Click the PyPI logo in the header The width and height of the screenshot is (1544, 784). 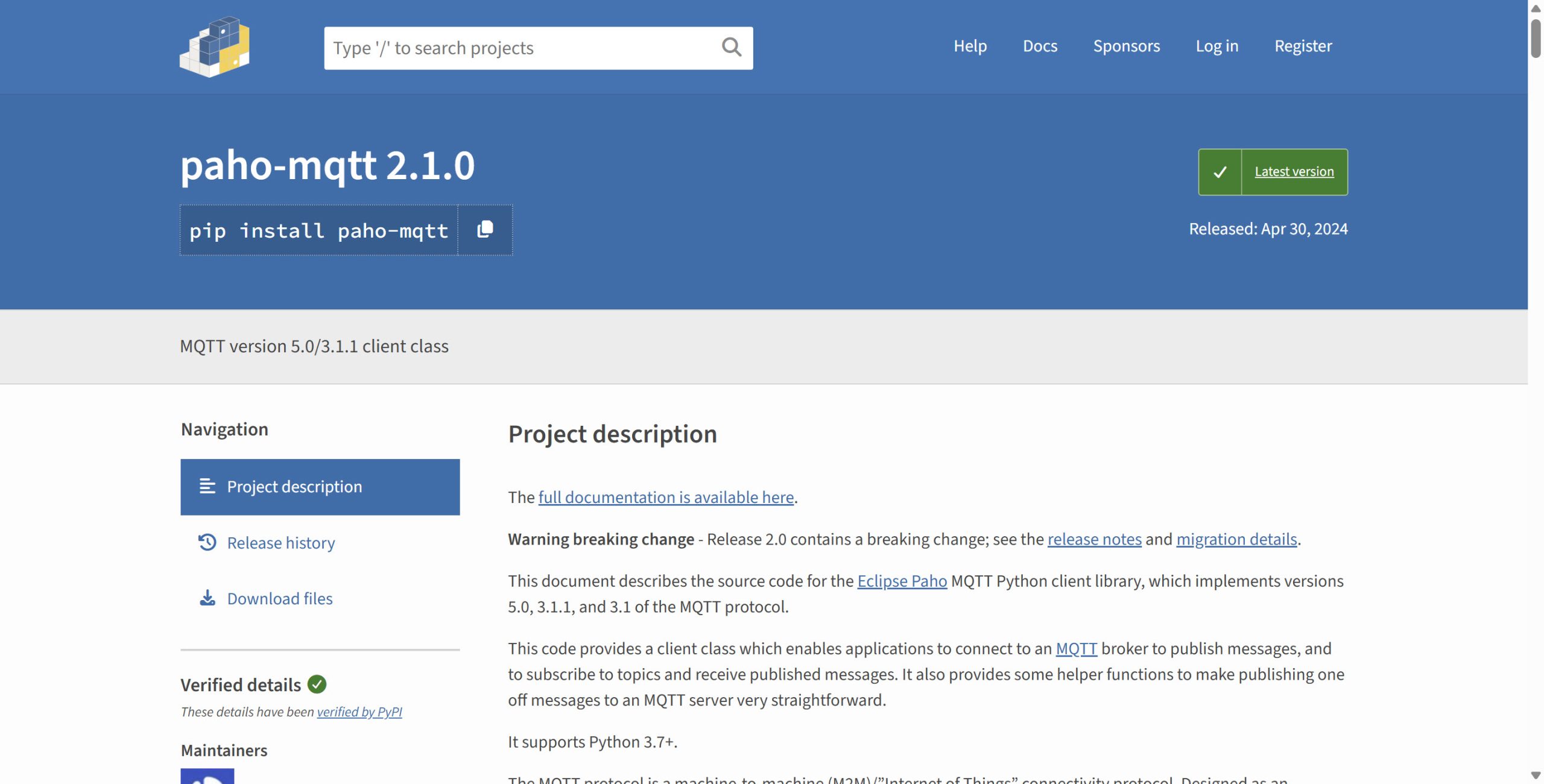215,47
